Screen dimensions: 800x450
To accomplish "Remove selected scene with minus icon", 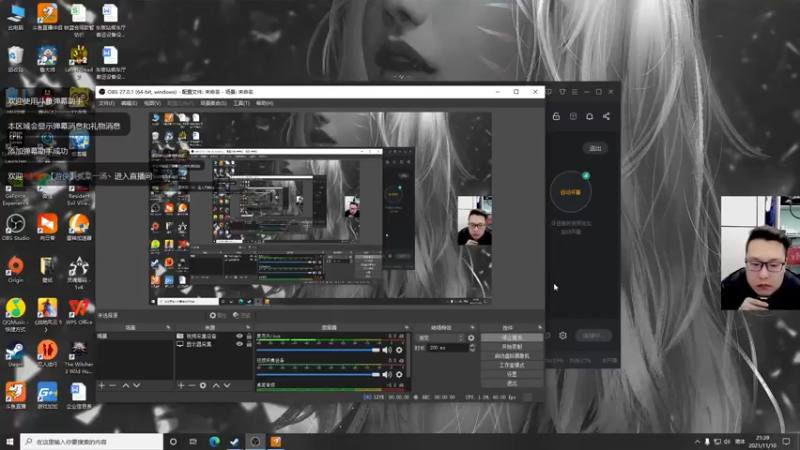I will click(113, 385).
